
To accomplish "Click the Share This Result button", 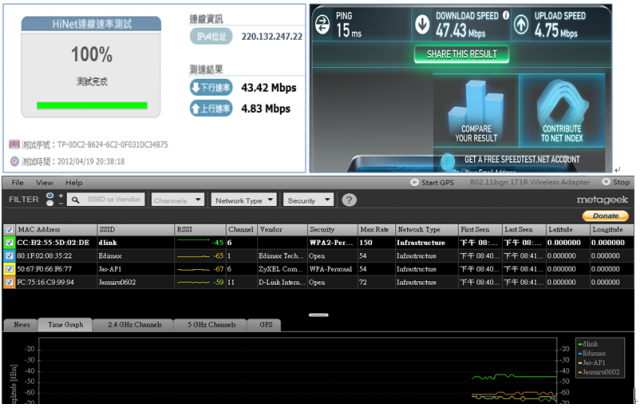I will (x=462, y=54).
